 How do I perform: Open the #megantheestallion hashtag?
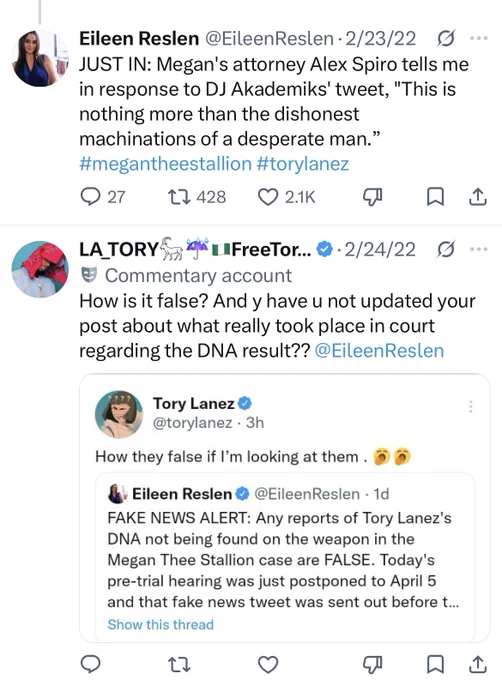click(165, 164)
